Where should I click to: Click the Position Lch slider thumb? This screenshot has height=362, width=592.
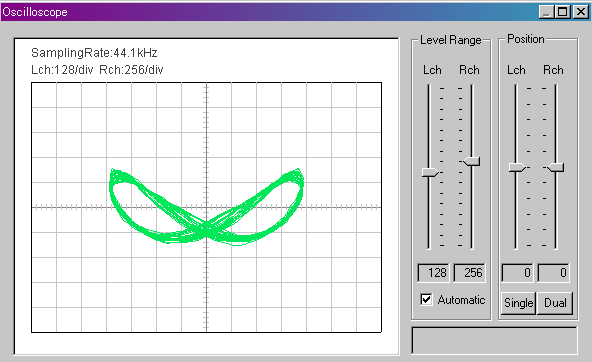pos(517,167)
